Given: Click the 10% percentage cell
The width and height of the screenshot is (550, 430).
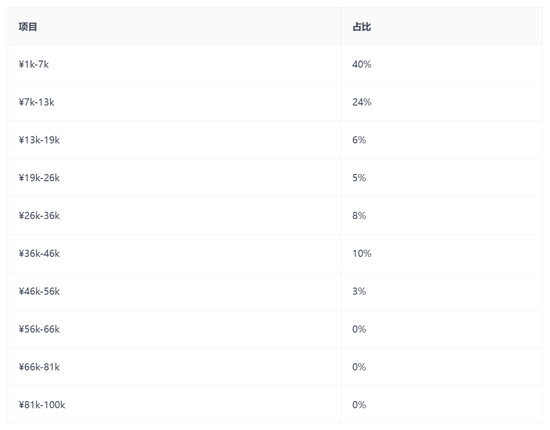Looking at the screenshot, I should (362, 254).
